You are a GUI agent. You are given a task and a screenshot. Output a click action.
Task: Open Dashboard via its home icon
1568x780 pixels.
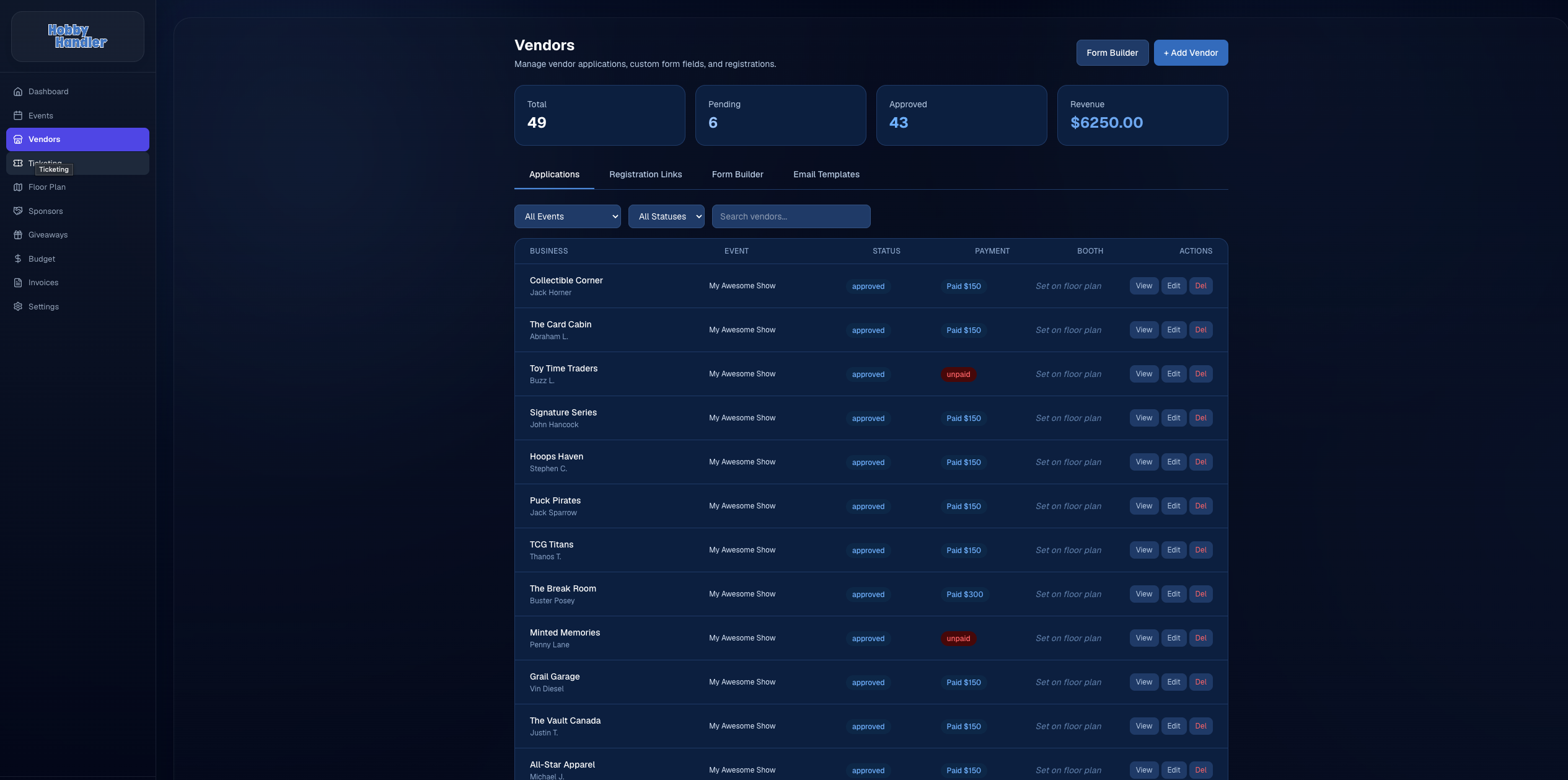coord(18,92)
